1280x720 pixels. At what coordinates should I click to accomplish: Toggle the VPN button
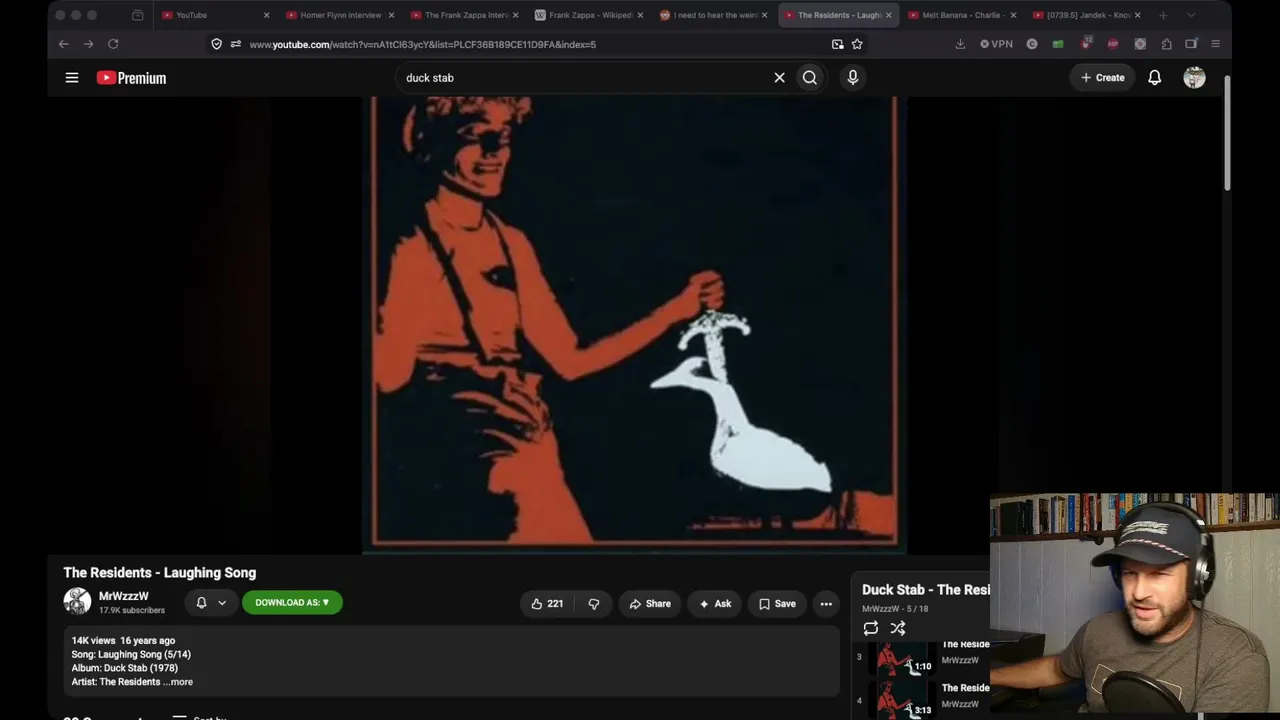tap(996, 44)
